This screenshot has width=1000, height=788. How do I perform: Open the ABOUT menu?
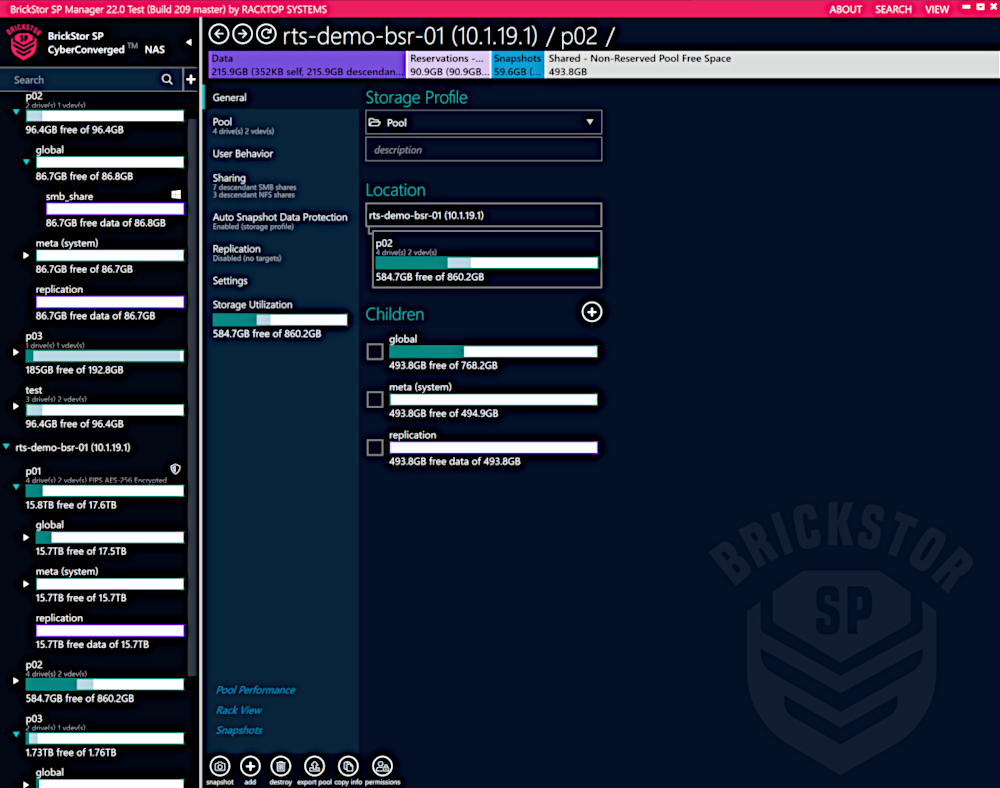[845, 9]
